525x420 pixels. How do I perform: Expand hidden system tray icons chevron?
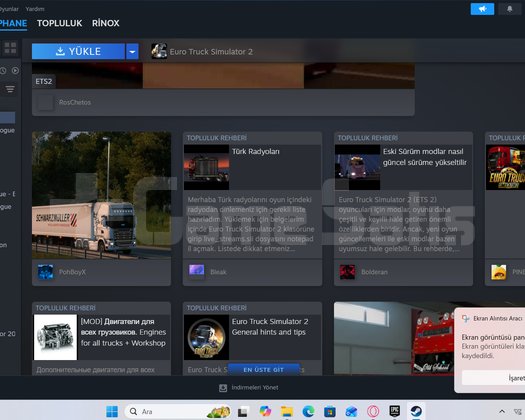(x=502, y=411)
